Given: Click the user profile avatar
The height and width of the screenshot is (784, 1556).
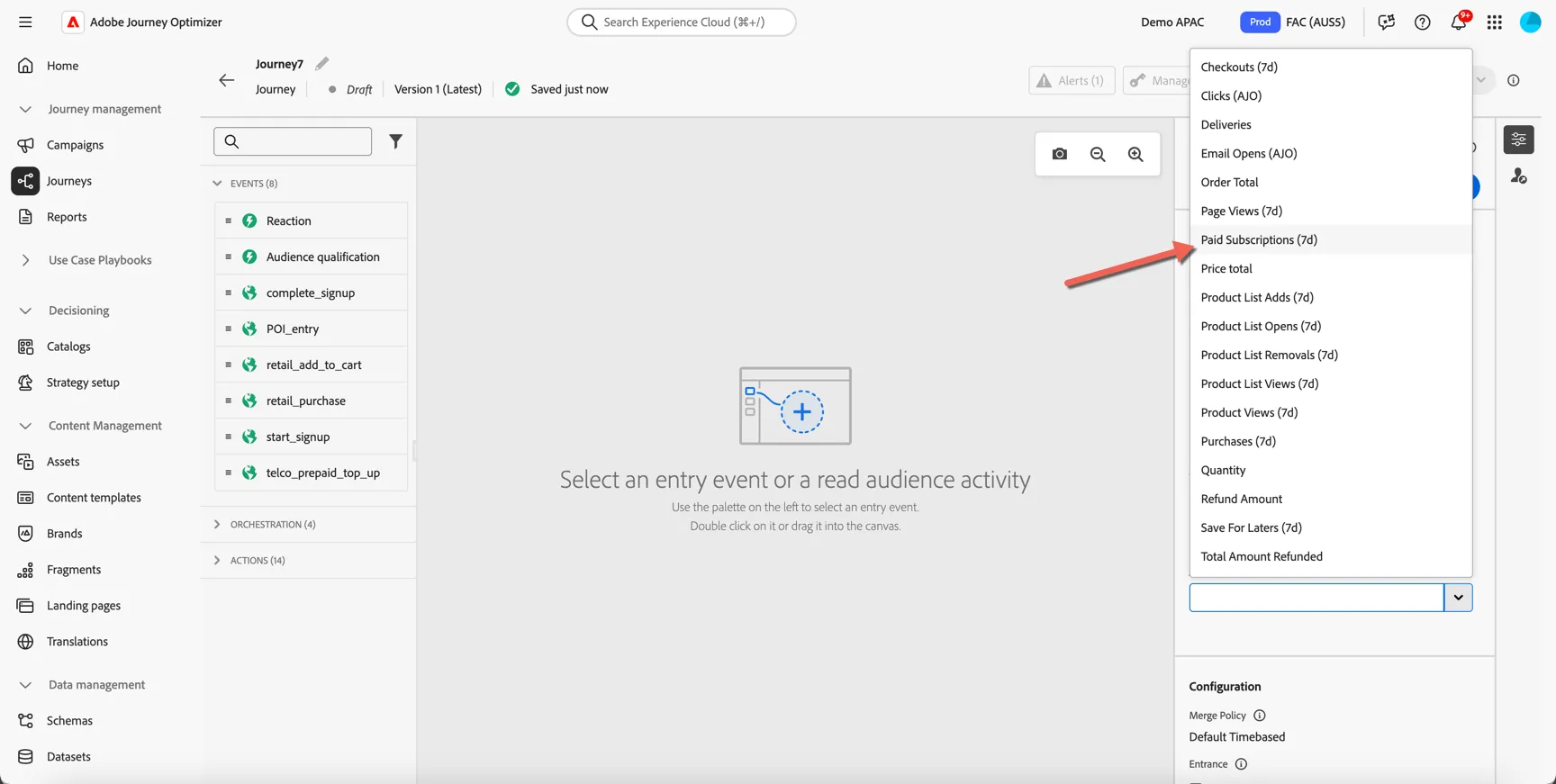Looking at the screenshot, I should 1531,22.
